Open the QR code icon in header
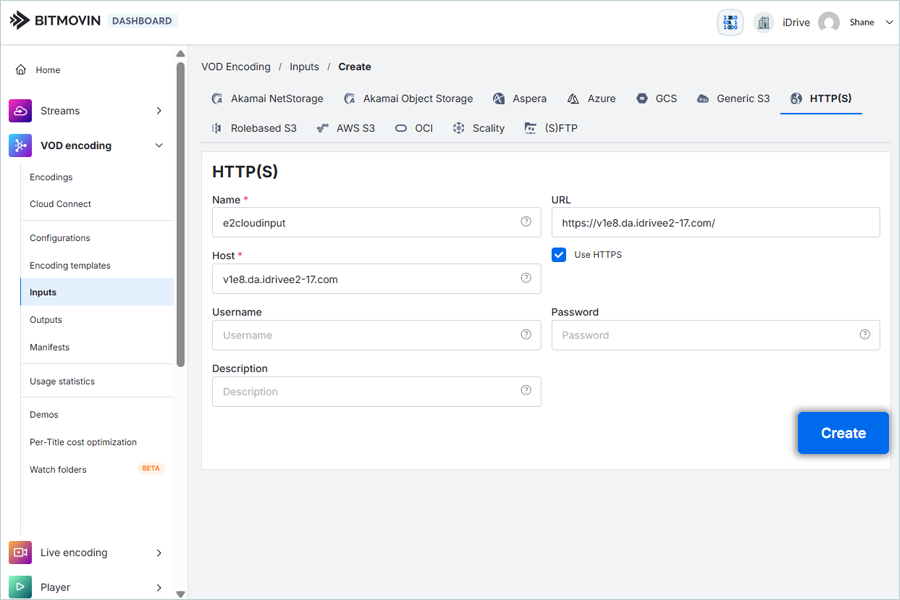 730,23
